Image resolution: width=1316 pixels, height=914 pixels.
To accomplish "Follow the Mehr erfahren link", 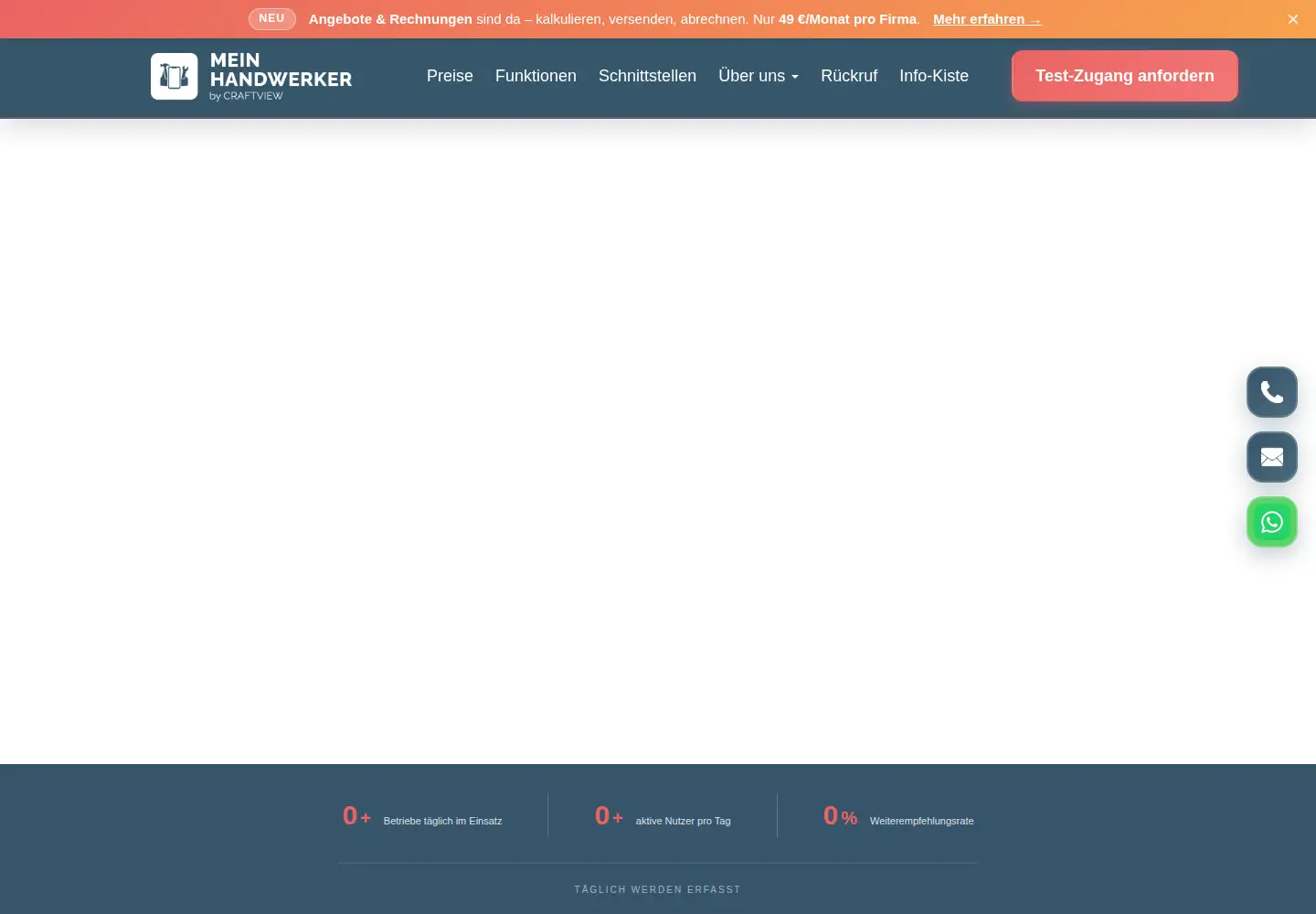I will 987,19.
